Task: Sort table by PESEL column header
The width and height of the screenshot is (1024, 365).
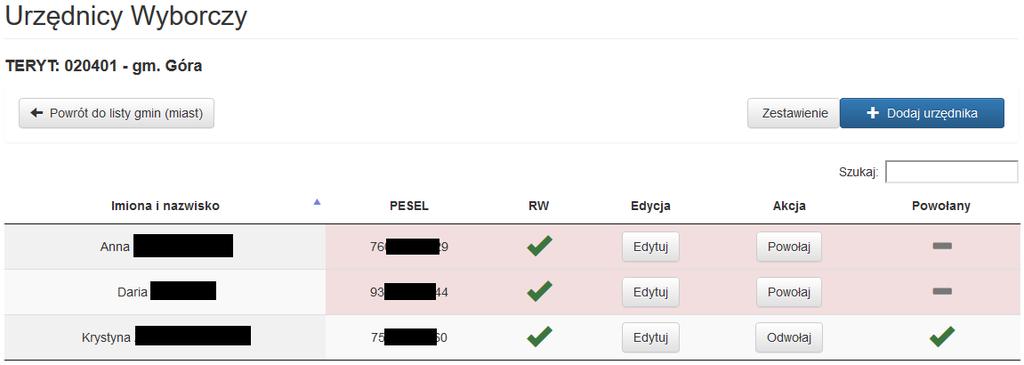Action: coord(409,206)
